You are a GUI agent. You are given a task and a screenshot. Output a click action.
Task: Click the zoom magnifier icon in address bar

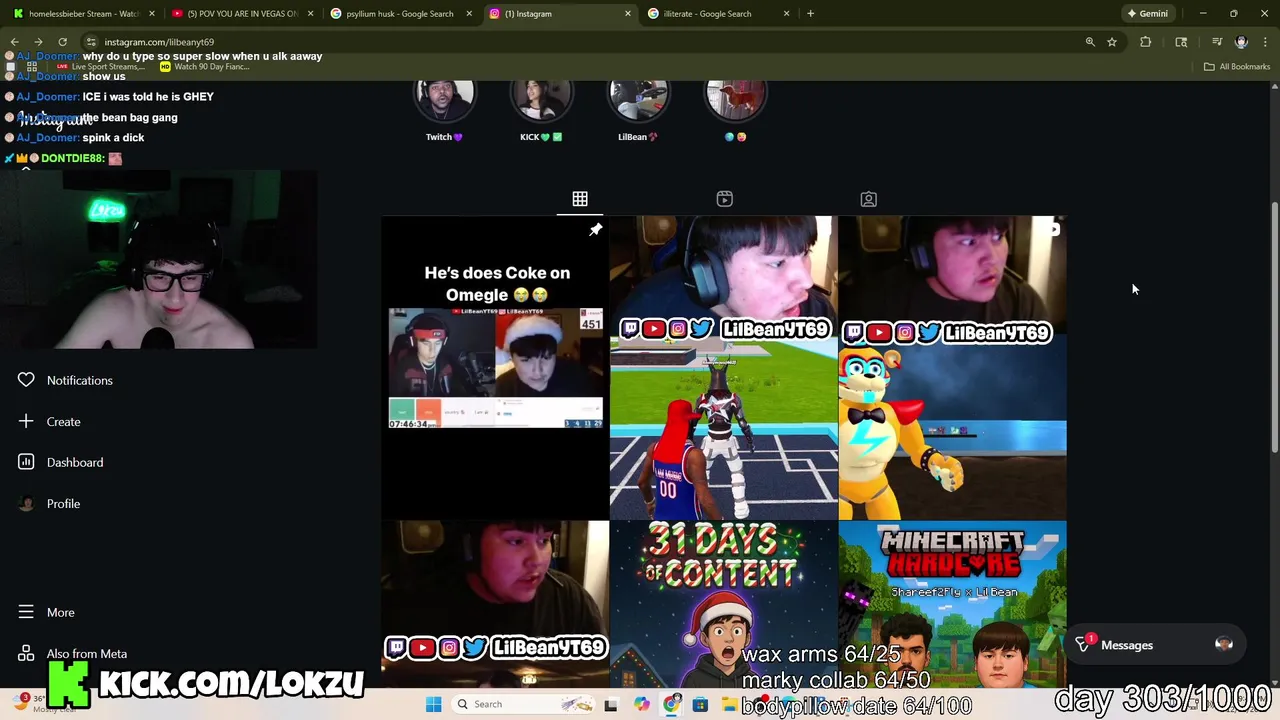(1090, 42)
